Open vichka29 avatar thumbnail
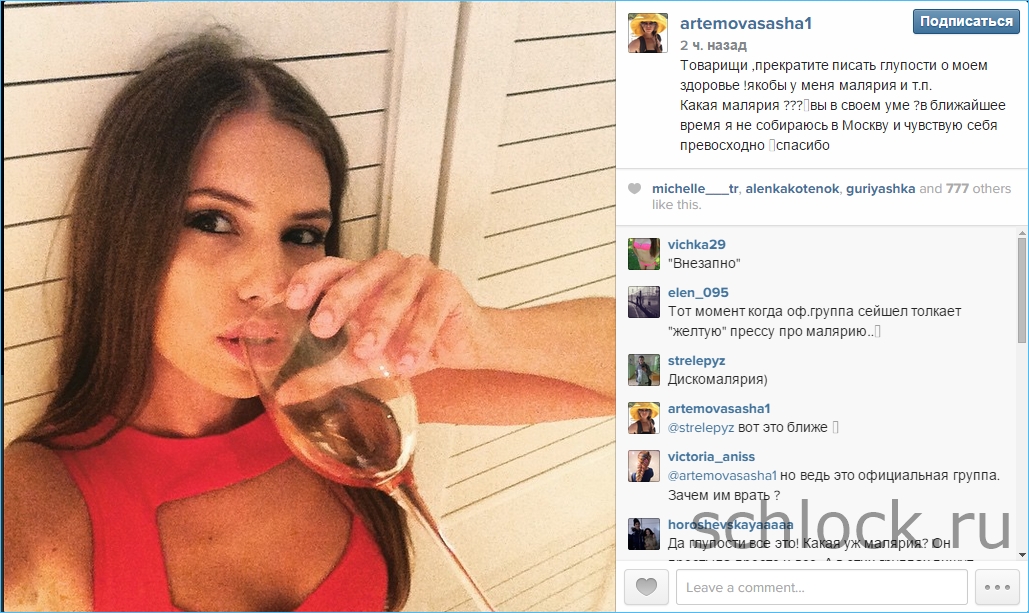 (x=643, y=254)
